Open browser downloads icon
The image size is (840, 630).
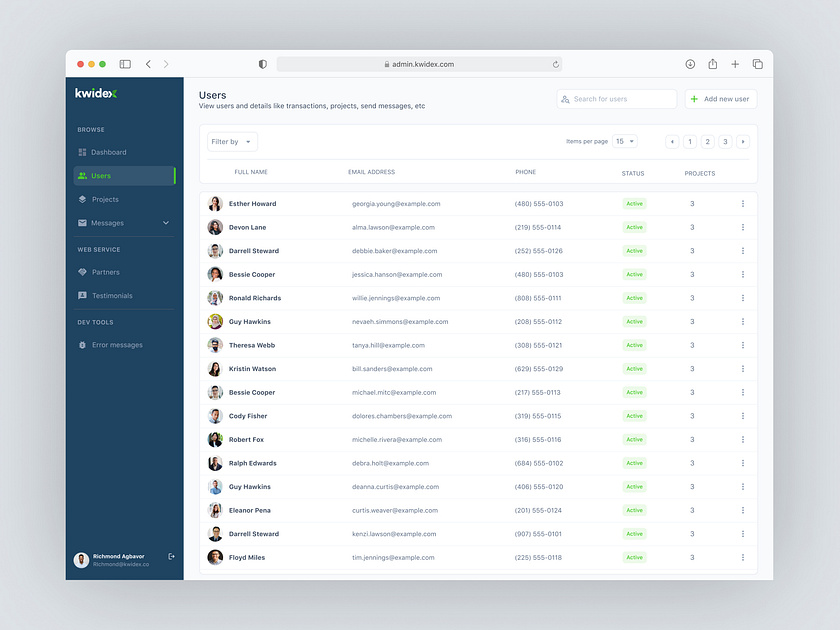point(690,64)
